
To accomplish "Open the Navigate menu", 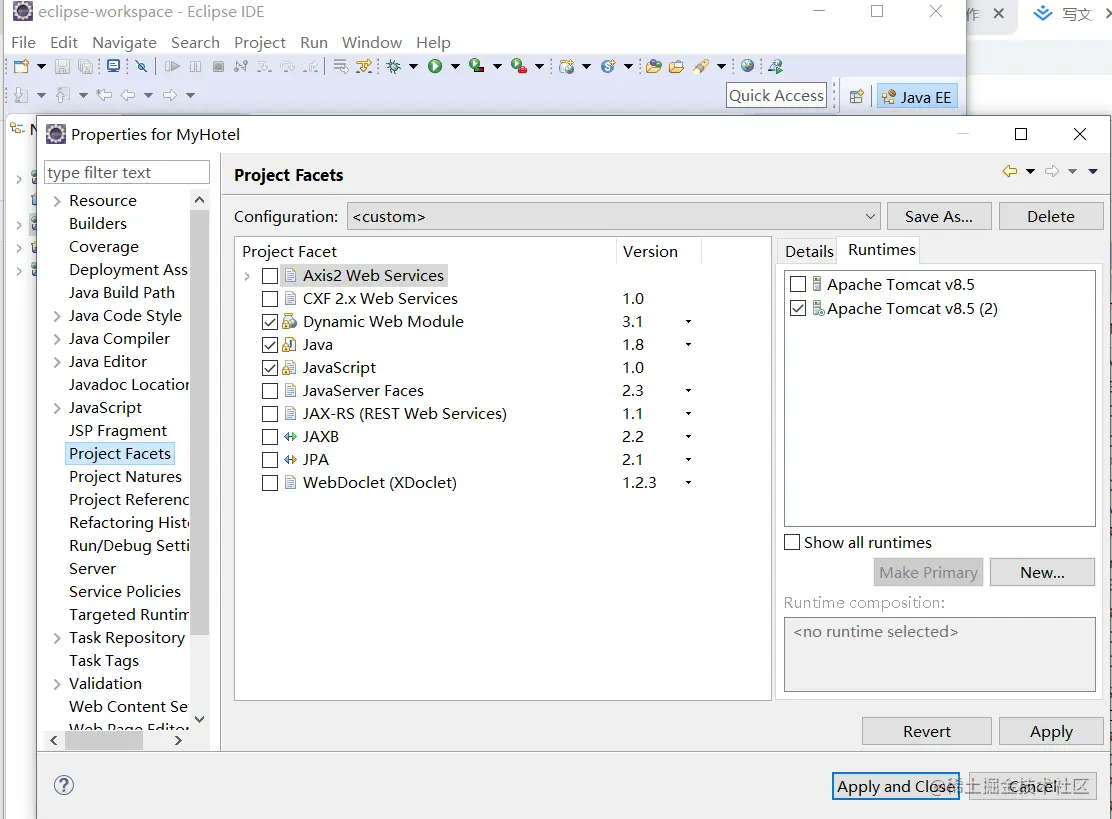I will coord(124,43).
